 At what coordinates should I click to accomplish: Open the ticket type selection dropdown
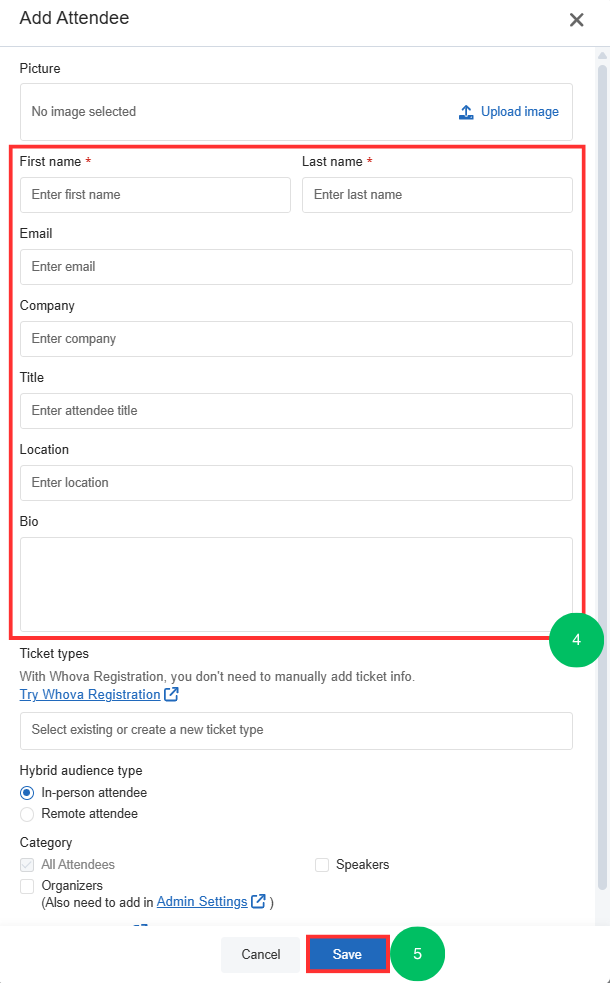[296, 730]
